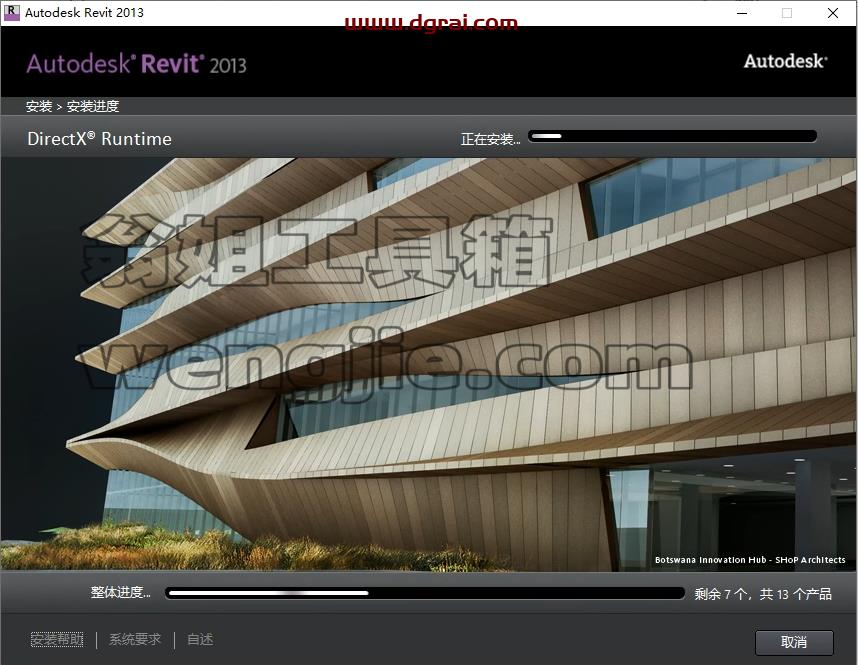Open the Installation Help (安装帮助) link
The image size is (858, 665).
pos(57,639)
